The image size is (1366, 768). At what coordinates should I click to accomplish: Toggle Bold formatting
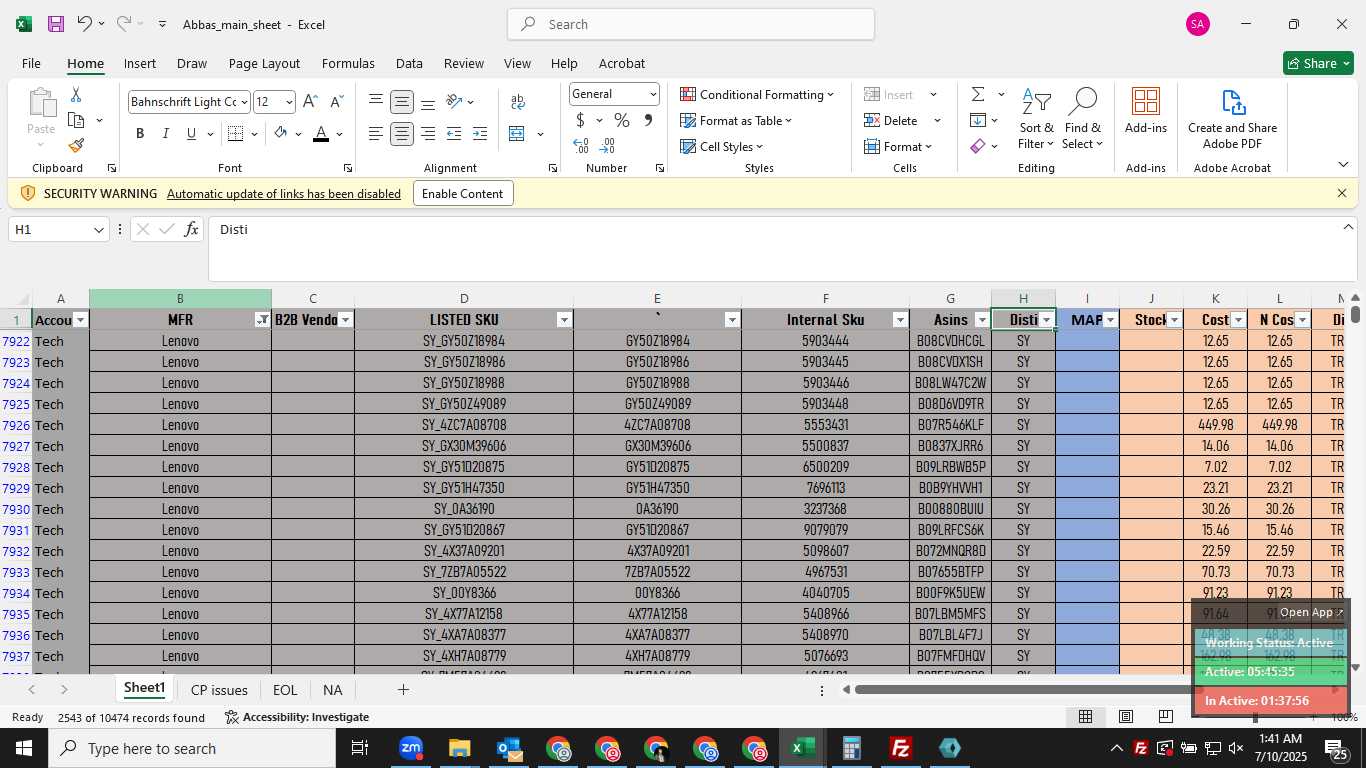tap(140, 134)
